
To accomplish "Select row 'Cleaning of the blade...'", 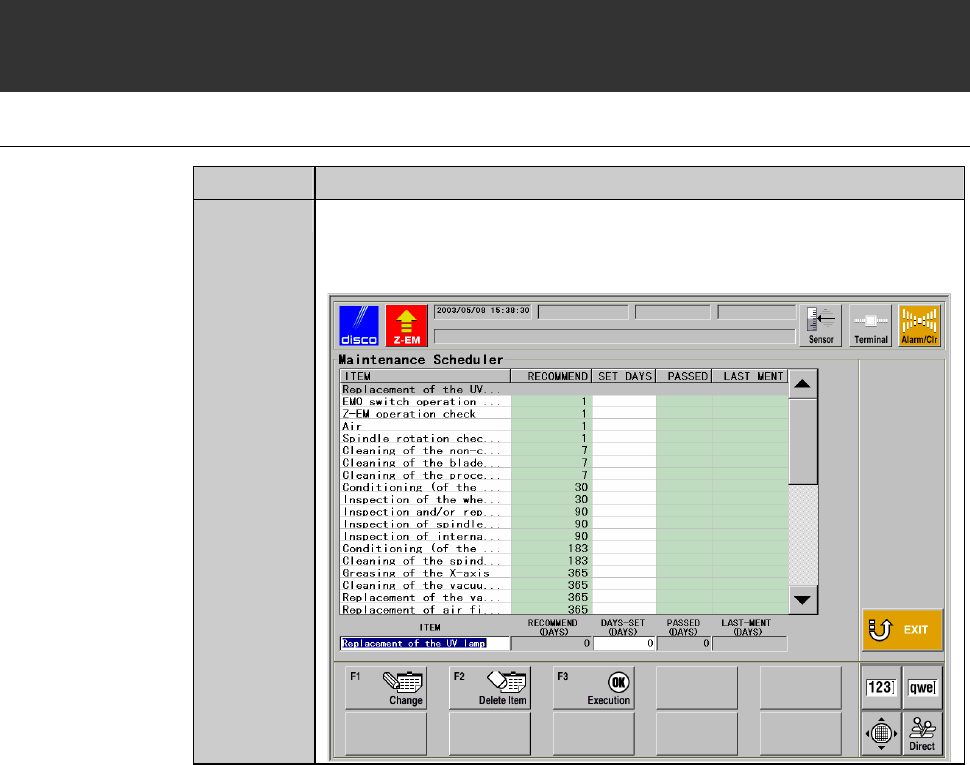I will (564, 463).
